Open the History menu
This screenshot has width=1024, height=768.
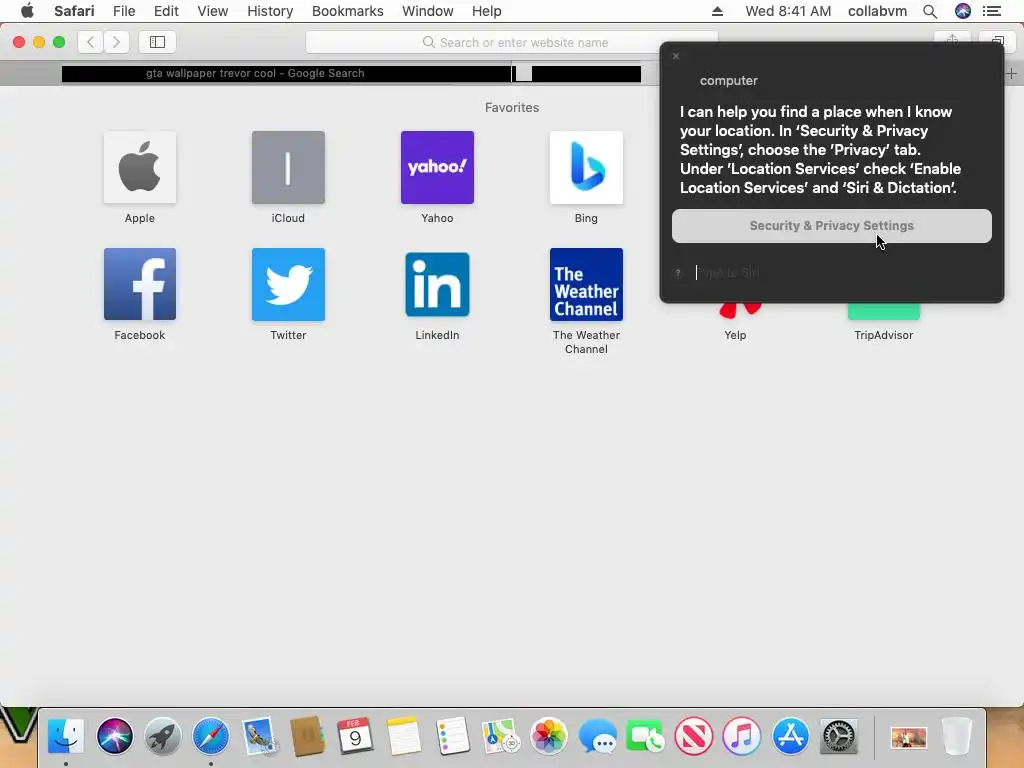pyautogui.click(x=270, y=11)
